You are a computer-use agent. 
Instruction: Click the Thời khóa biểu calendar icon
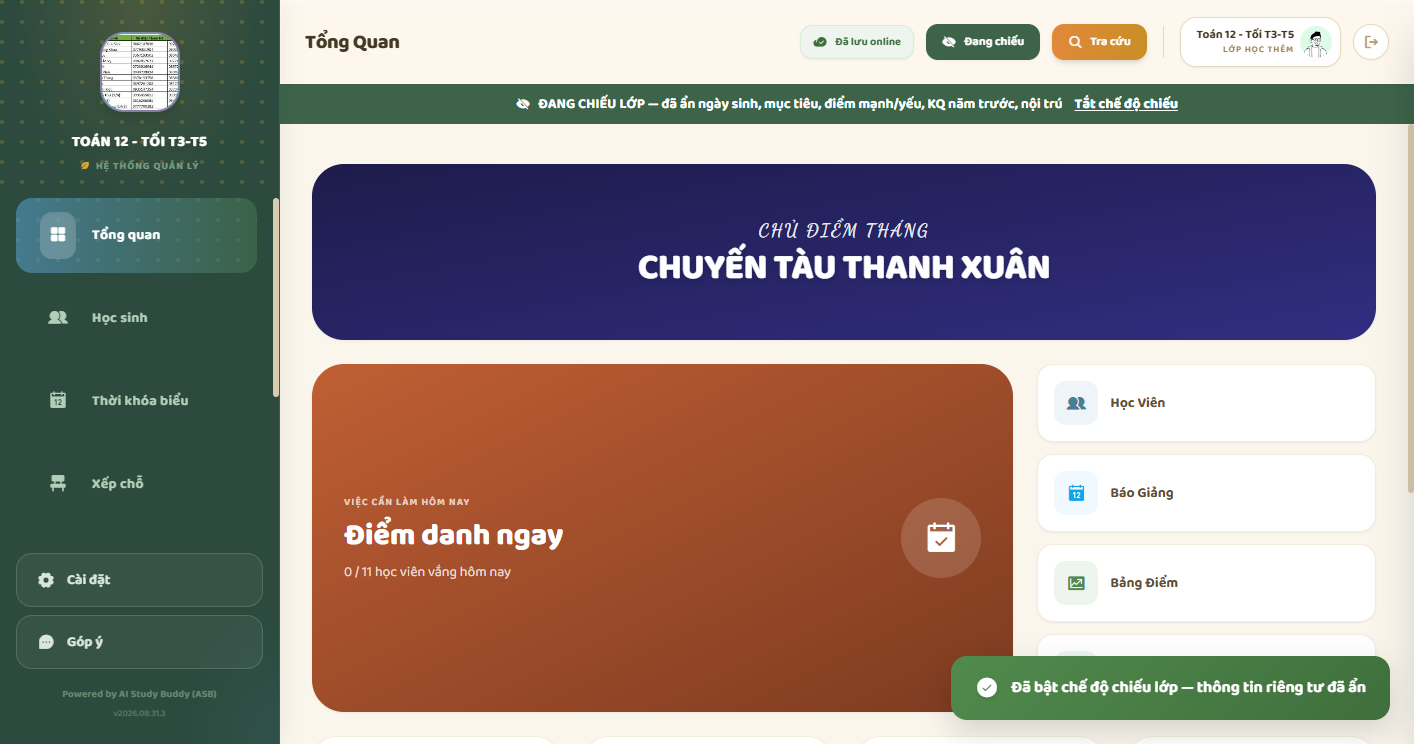coord(58,401)
